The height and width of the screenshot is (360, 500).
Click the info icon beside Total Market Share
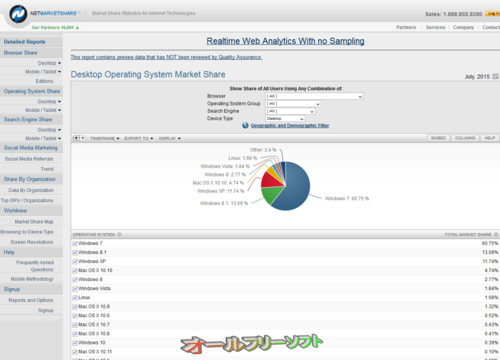coord(496,234)
